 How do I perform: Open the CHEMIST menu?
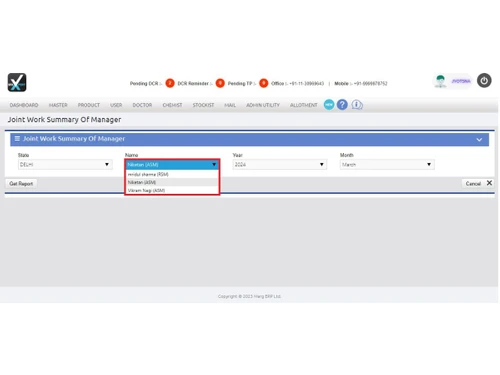coord(172,105)
